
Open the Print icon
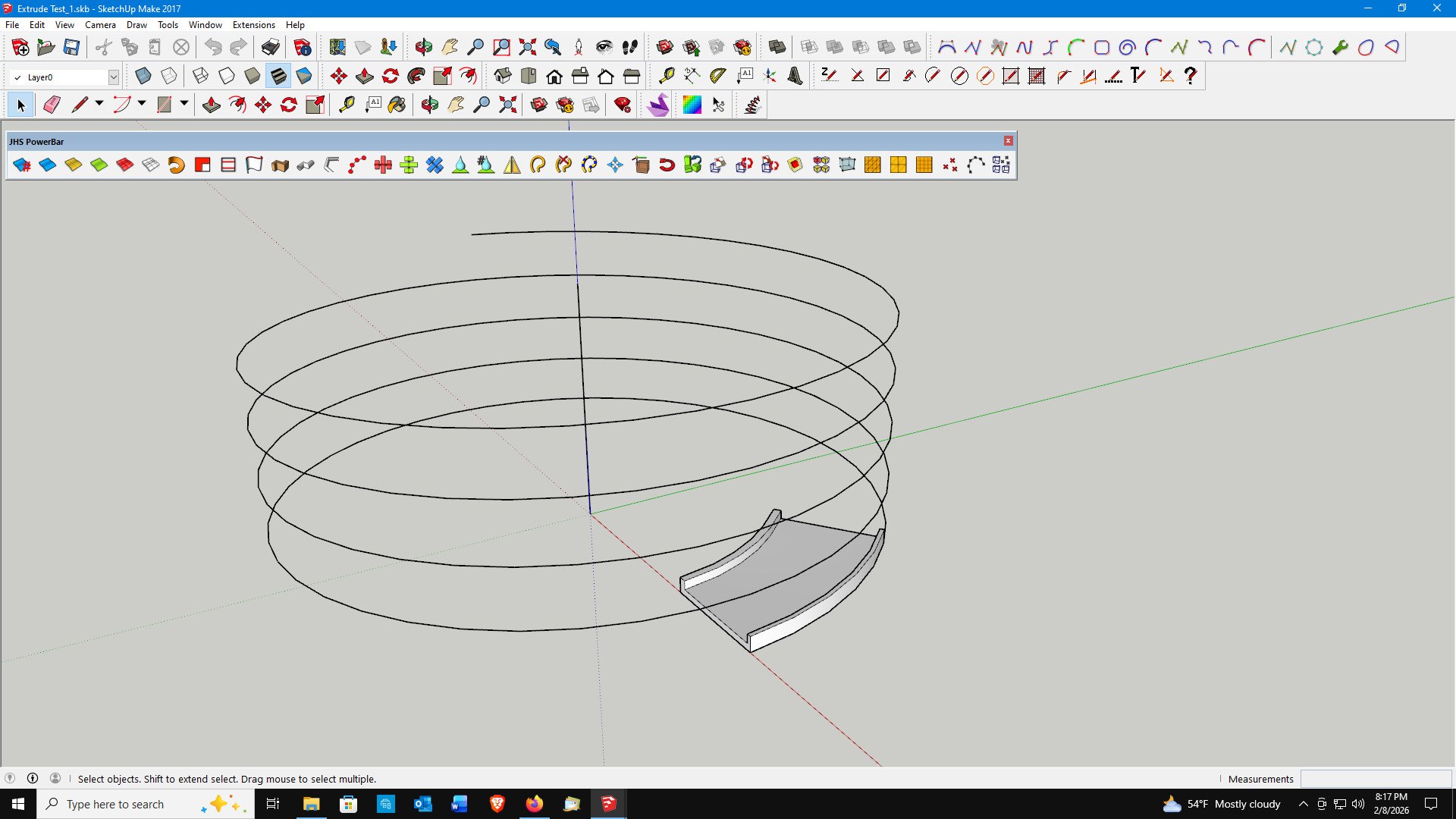coord(271,47)
